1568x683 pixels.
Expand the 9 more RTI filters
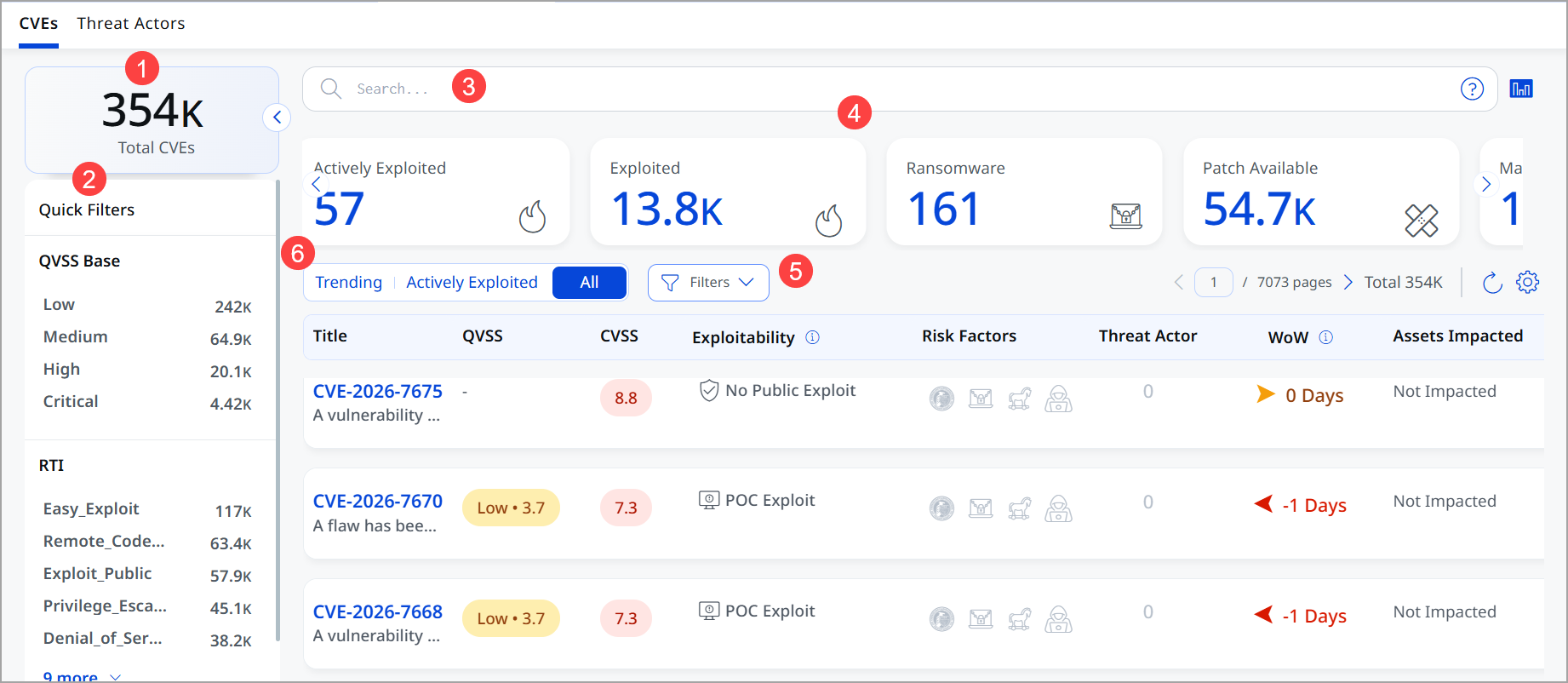tap(82, 677)
